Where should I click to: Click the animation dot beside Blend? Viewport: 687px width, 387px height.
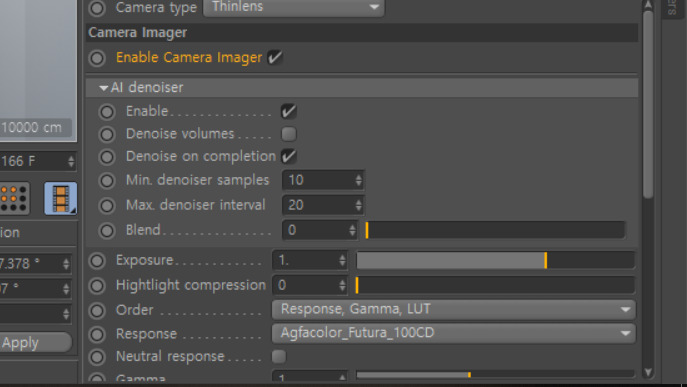pos(107,231)
